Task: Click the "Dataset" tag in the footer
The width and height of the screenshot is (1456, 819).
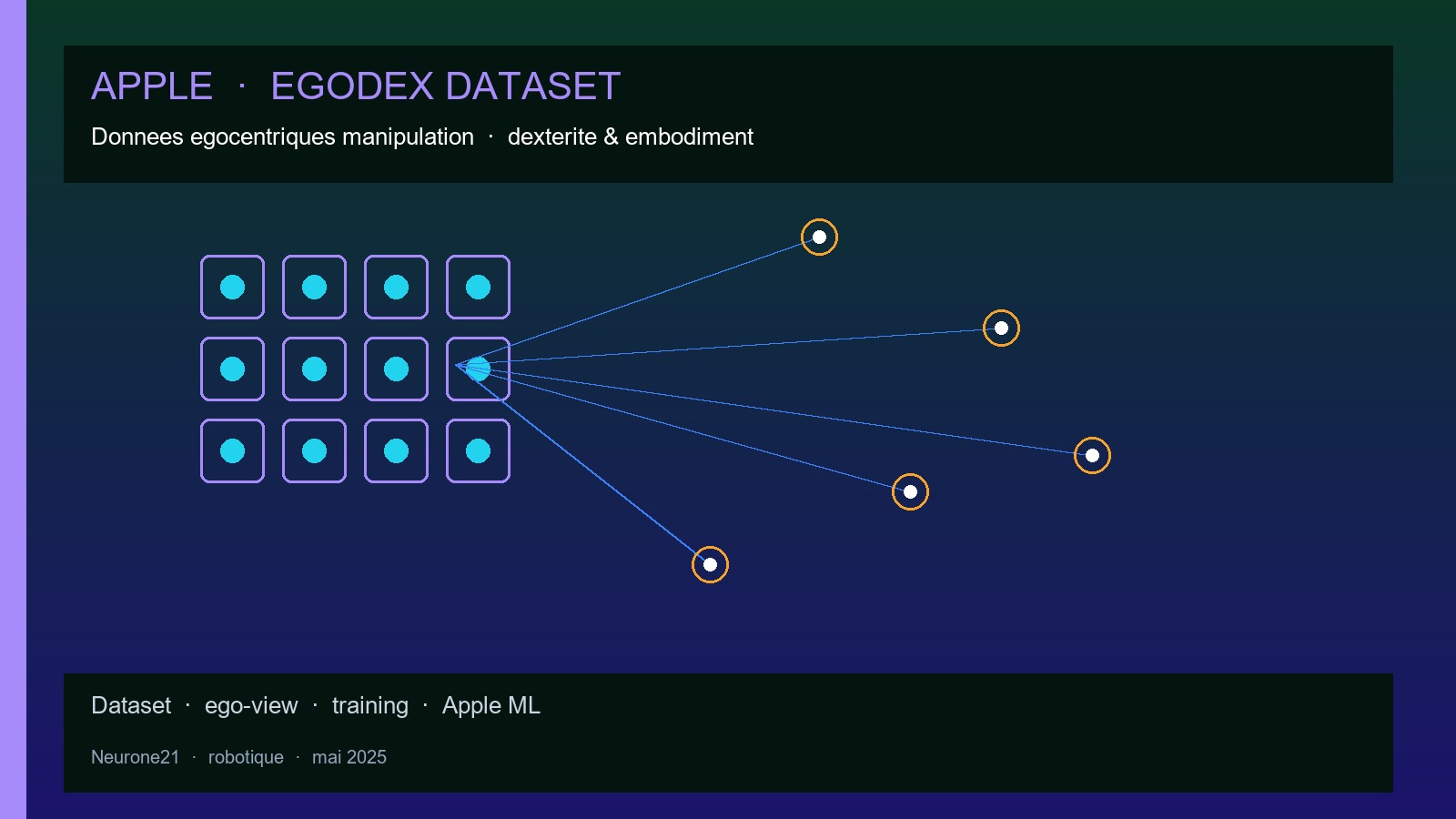Action: tap(131, 705)
